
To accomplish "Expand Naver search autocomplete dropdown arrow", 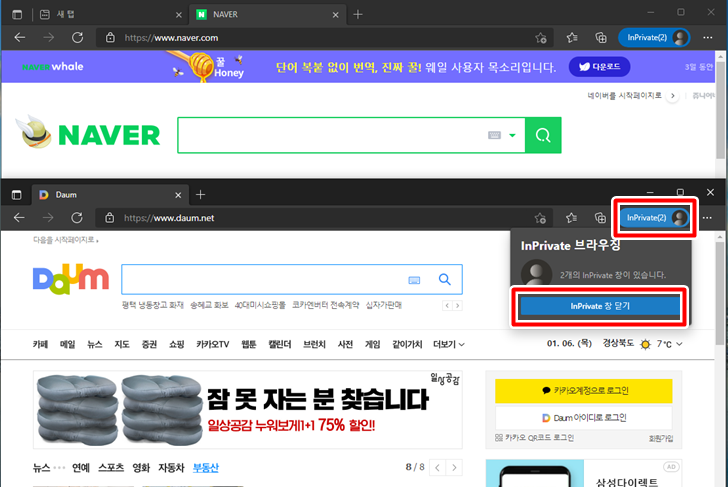I will pos(512,135).
